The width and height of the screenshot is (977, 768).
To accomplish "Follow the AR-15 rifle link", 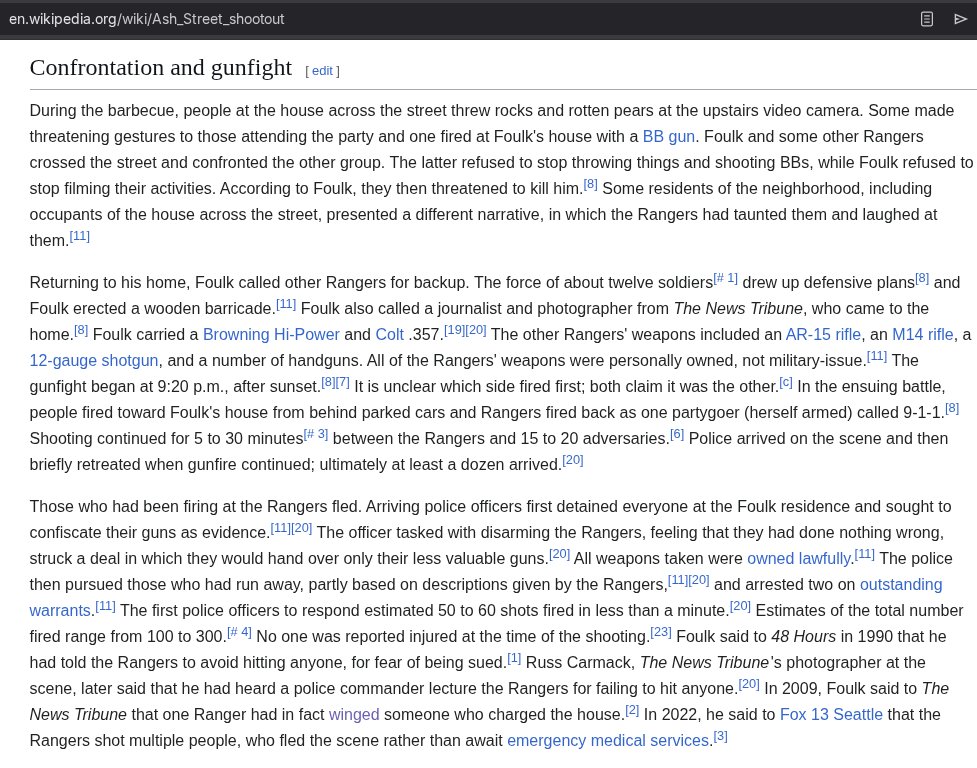I will tap(823, 334).
